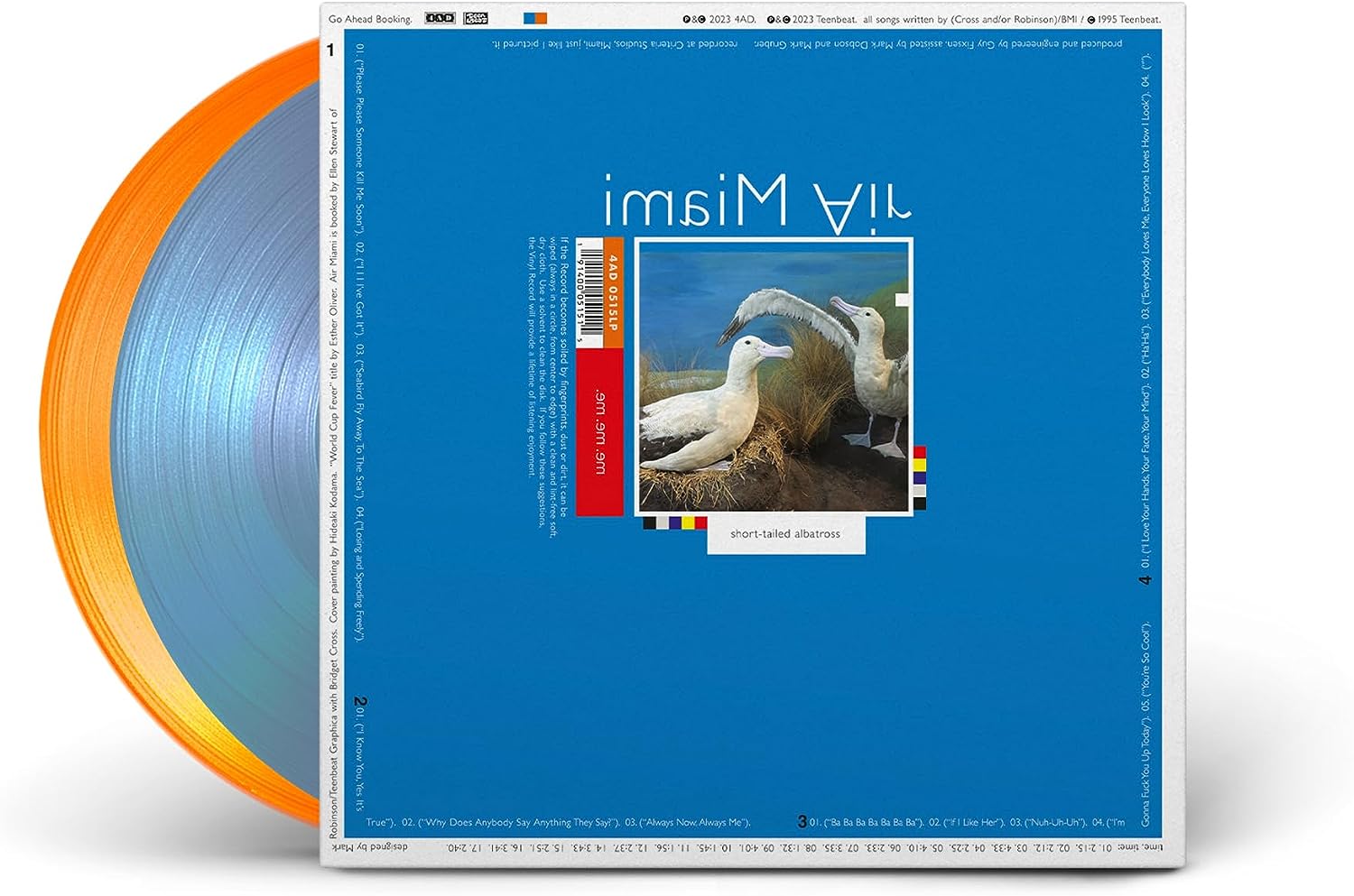Click the blue and orange color block at top
The image size is (1354, 896).
pos(535,18)
